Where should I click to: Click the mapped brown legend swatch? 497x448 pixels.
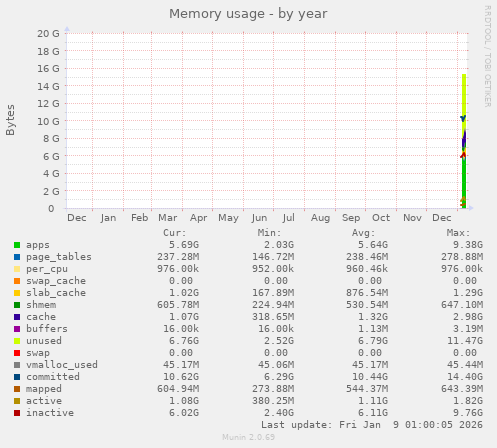pos(17,389)
